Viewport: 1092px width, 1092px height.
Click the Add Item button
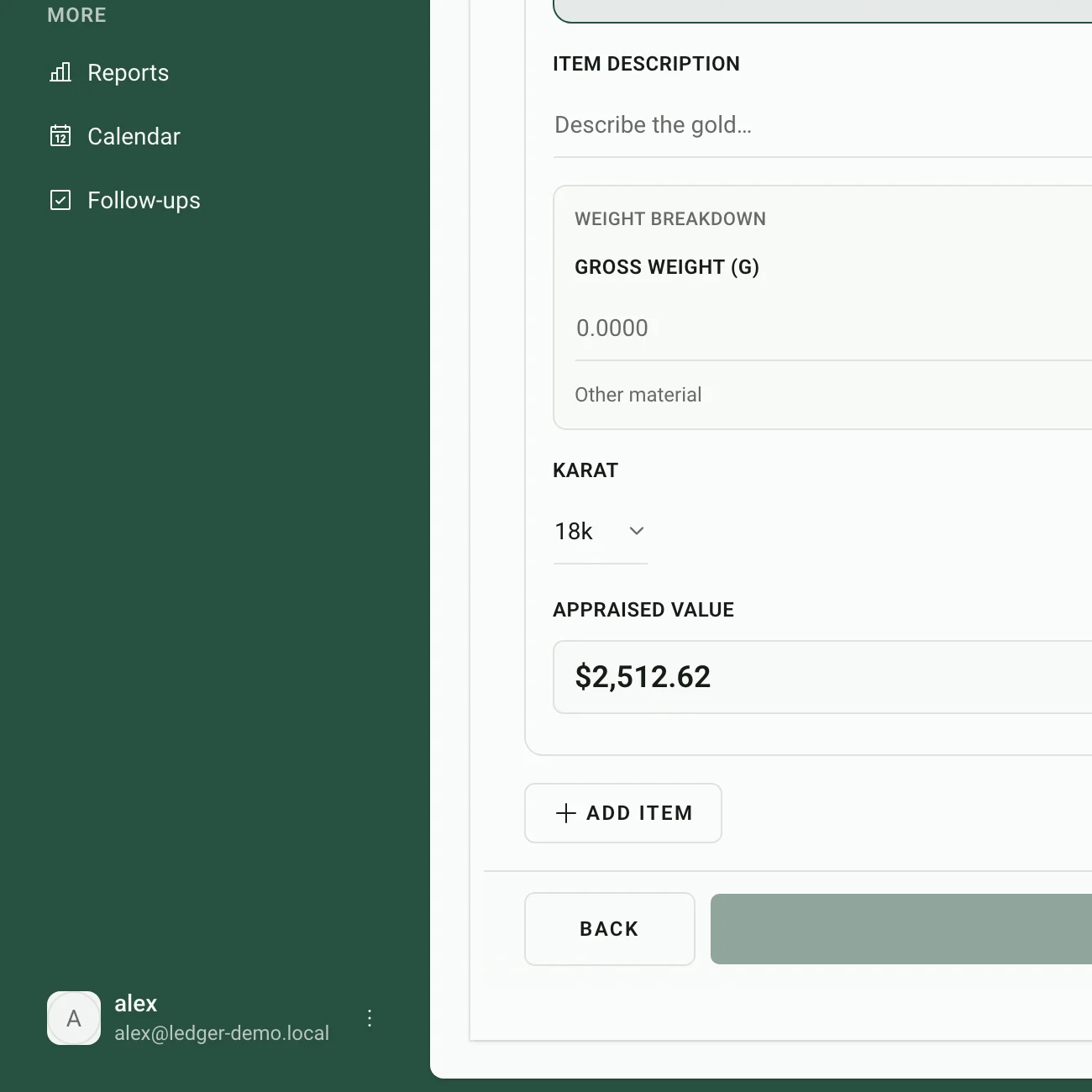point(623,813)
